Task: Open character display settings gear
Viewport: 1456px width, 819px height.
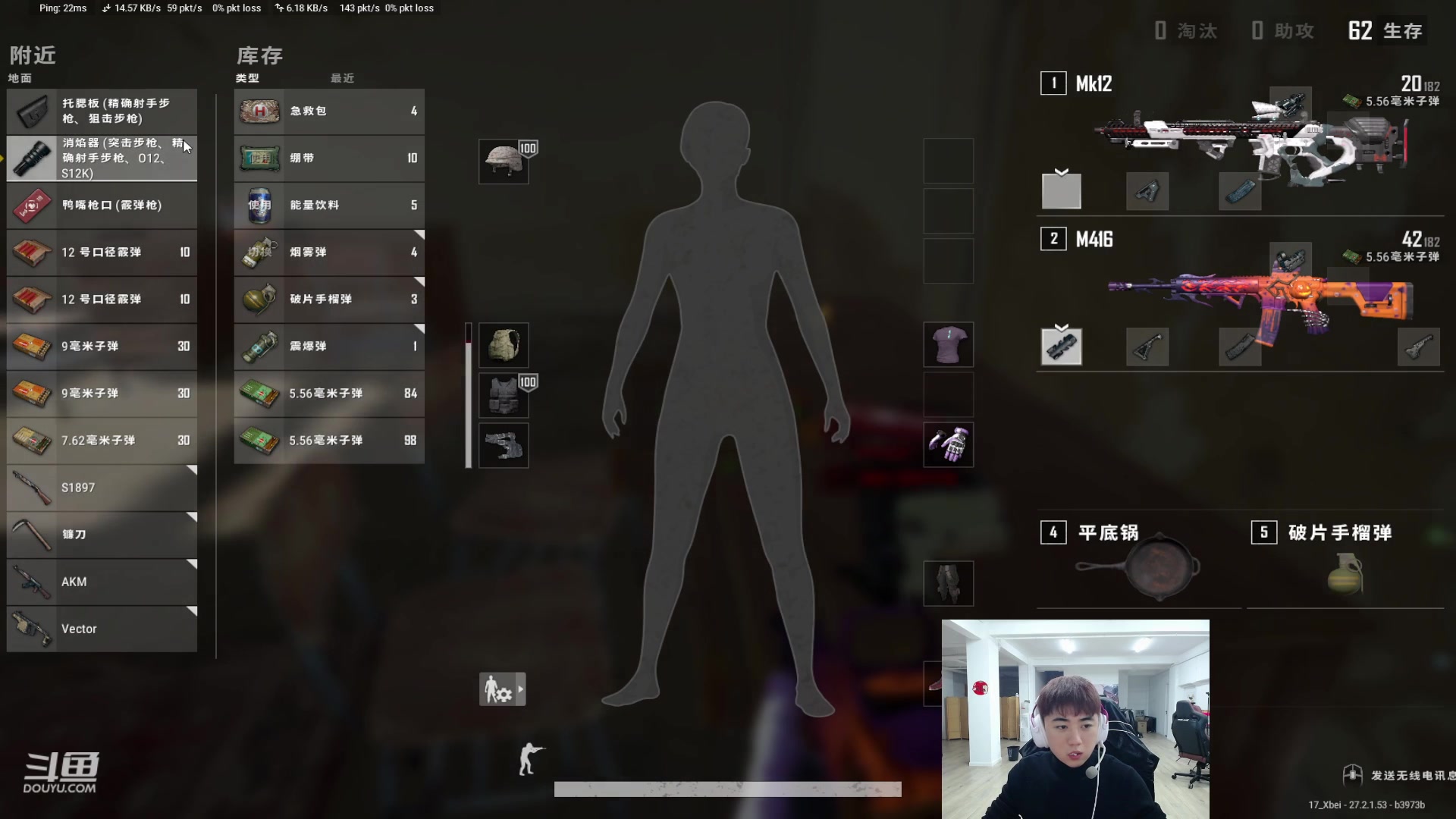Action: [502, 689]
